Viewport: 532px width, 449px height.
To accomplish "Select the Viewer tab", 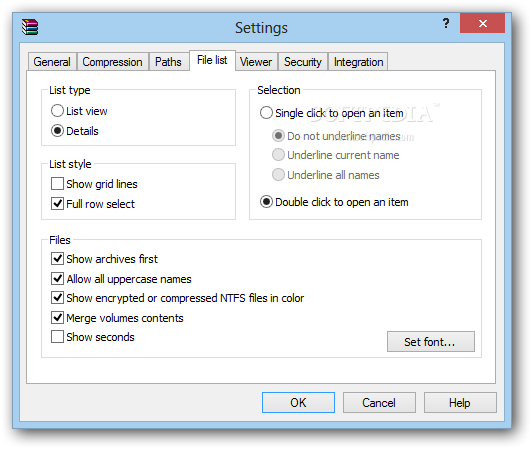I will [x=256, y=62].
